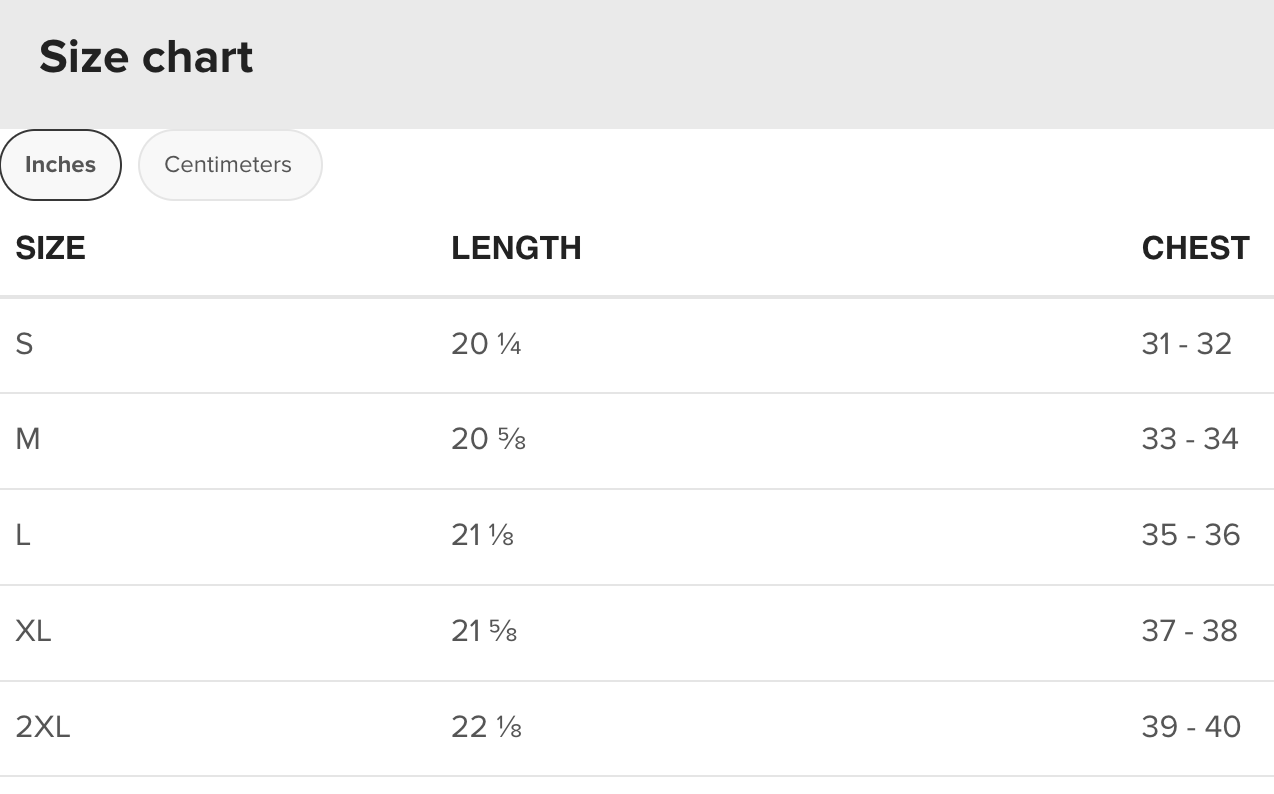The width and height of the screenshot is (1274, 794).
Task: Select the Inches unit toggle
Action: point(60,165)
